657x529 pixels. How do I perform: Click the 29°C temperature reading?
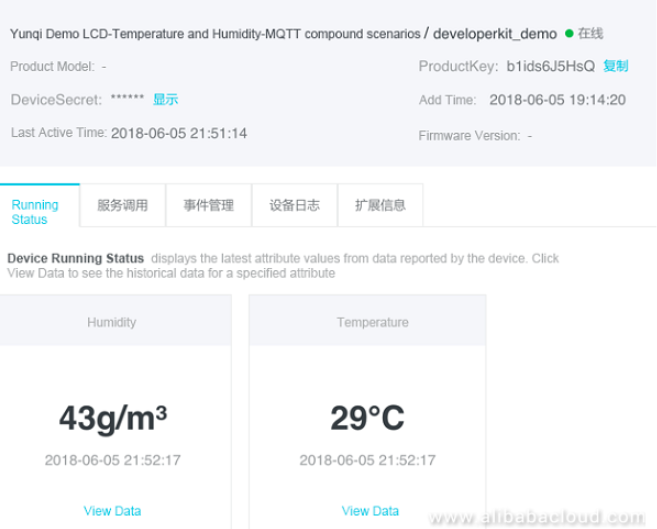[x=367, y=418]
